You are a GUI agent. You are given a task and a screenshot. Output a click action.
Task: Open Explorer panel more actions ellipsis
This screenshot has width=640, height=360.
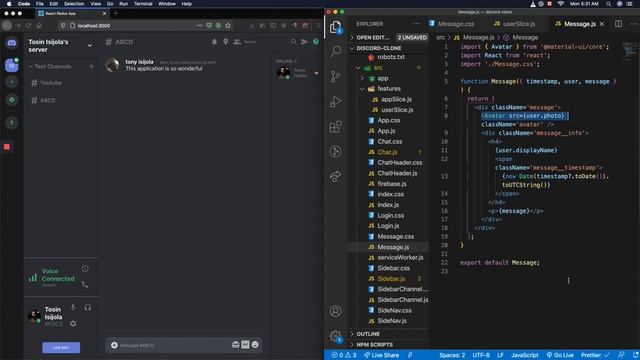[416, 24]
